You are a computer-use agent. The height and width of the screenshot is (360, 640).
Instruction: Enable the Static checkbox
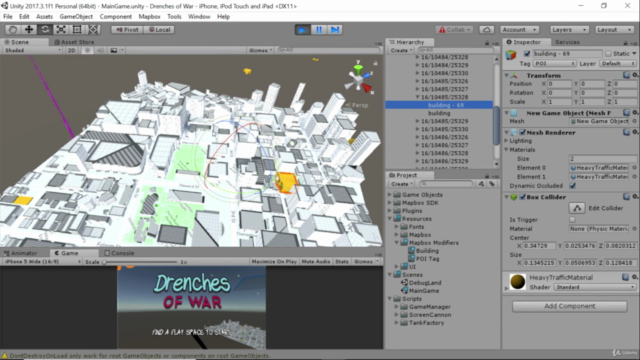tap(608, 54)
